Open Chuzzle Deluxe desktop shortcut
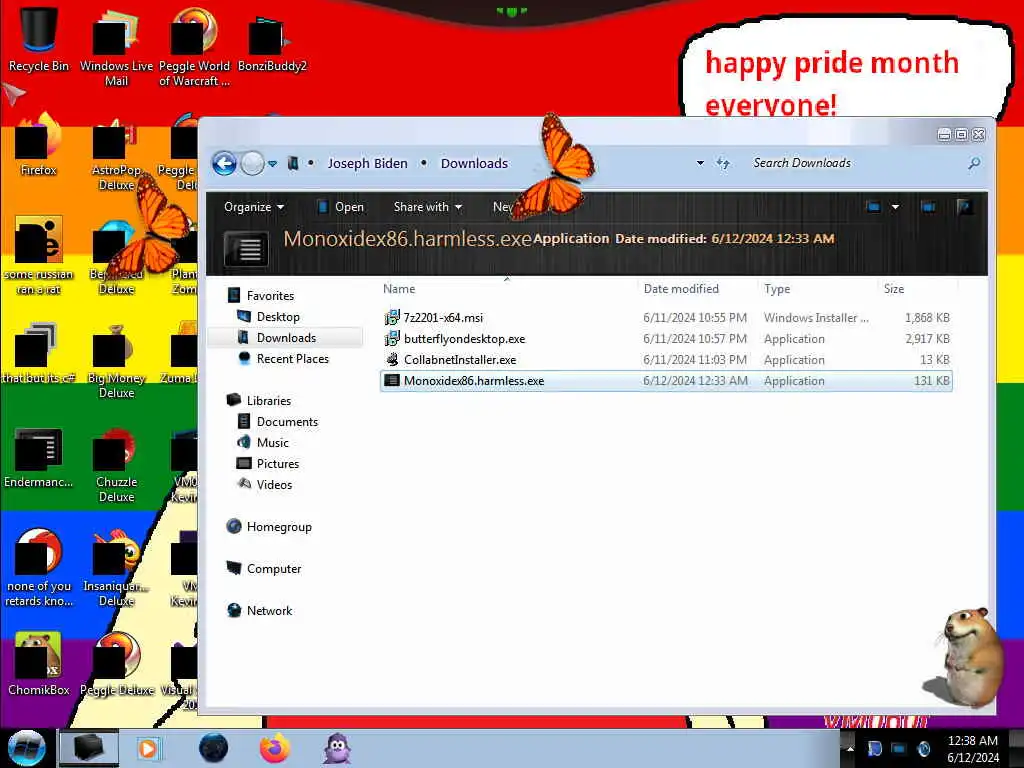 (116, 465)
